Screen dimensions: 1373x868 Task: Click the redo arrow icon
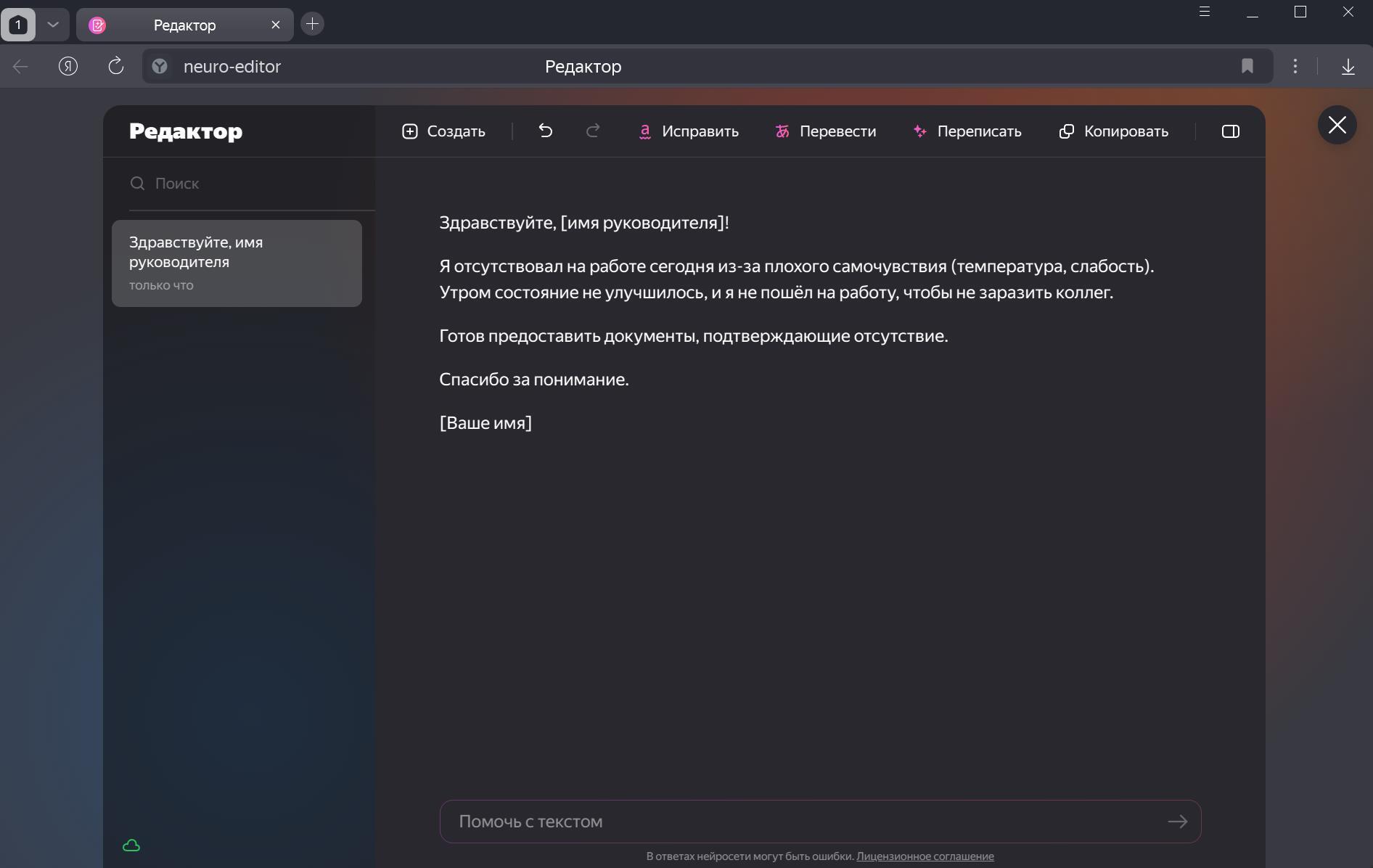pos(593,131)
